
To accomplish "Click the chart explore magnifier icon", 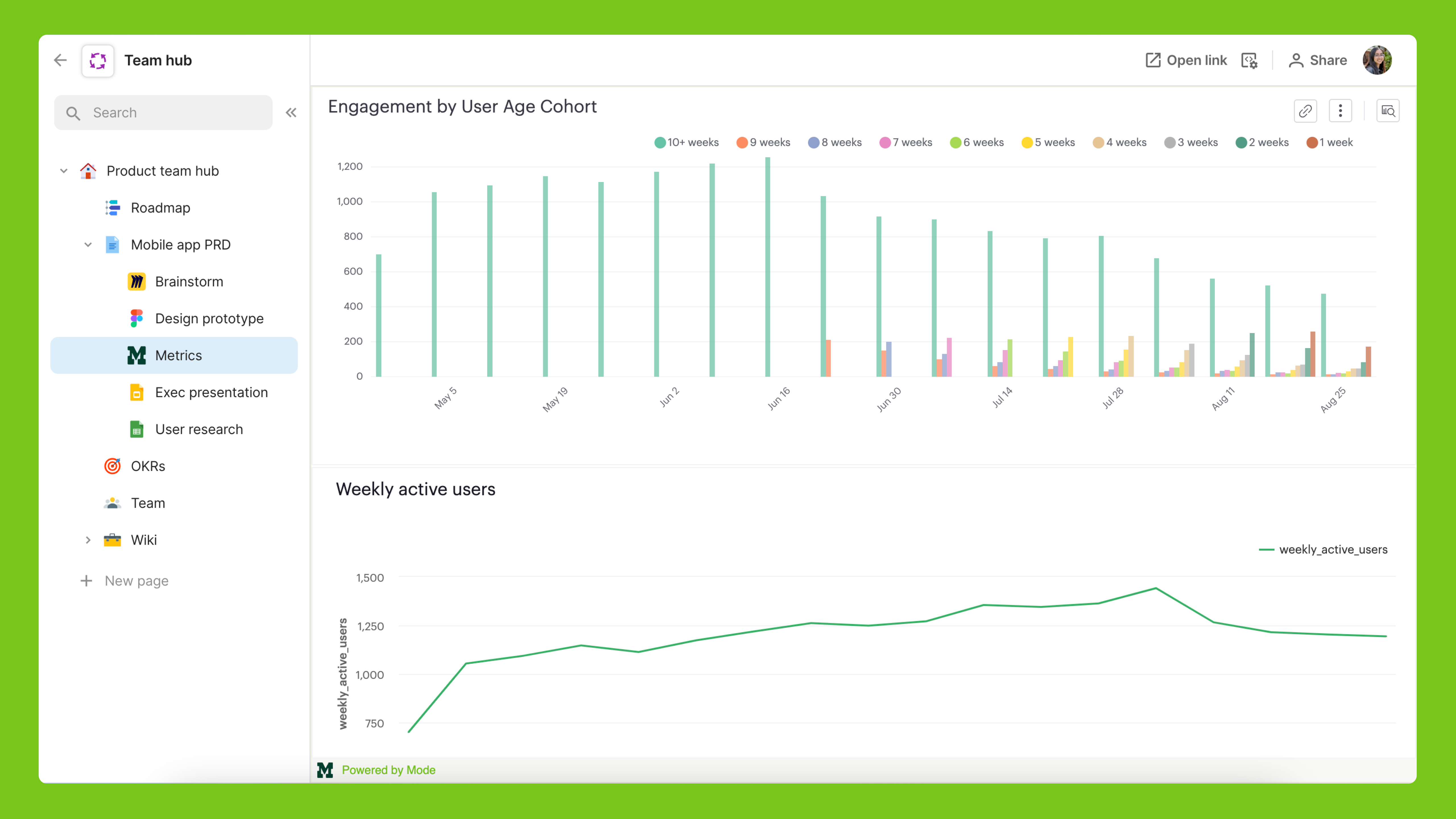I will pyautogui.click(x=1388, y=111).
